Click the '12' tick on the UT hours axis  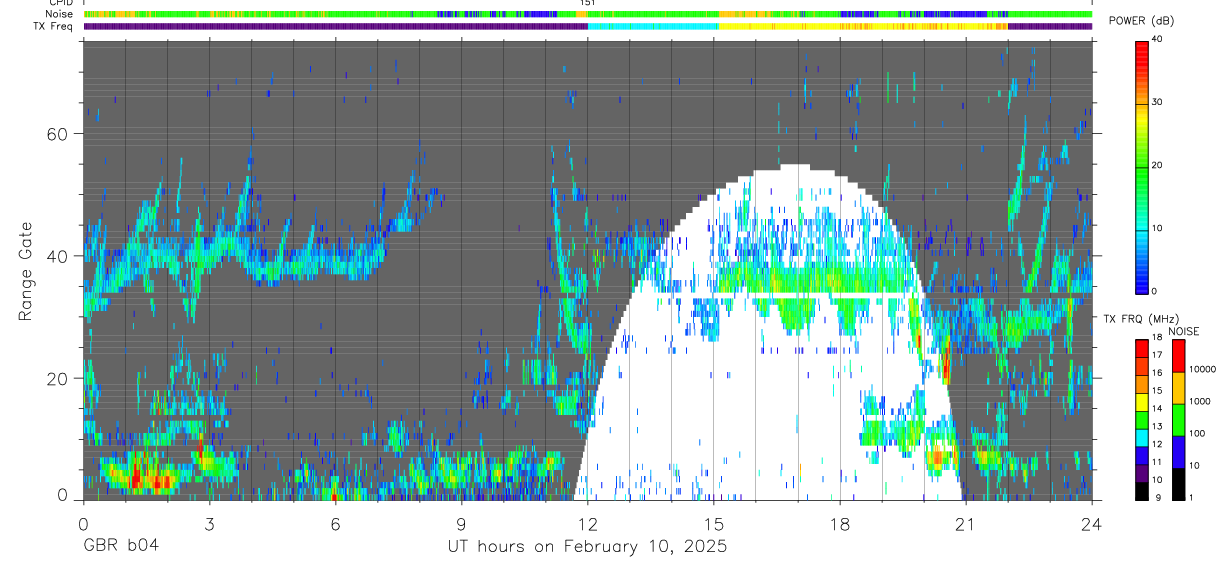pyautogui.click(x=587, y=523)
